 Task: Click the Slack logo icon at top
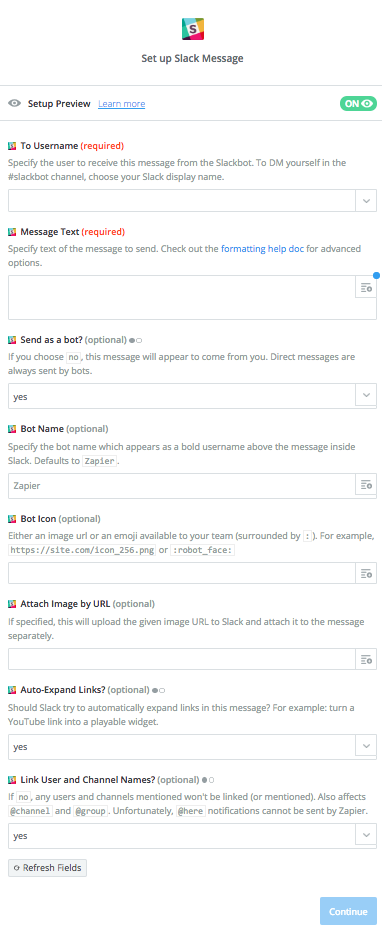pyautogui.click(x=192, y=29)
